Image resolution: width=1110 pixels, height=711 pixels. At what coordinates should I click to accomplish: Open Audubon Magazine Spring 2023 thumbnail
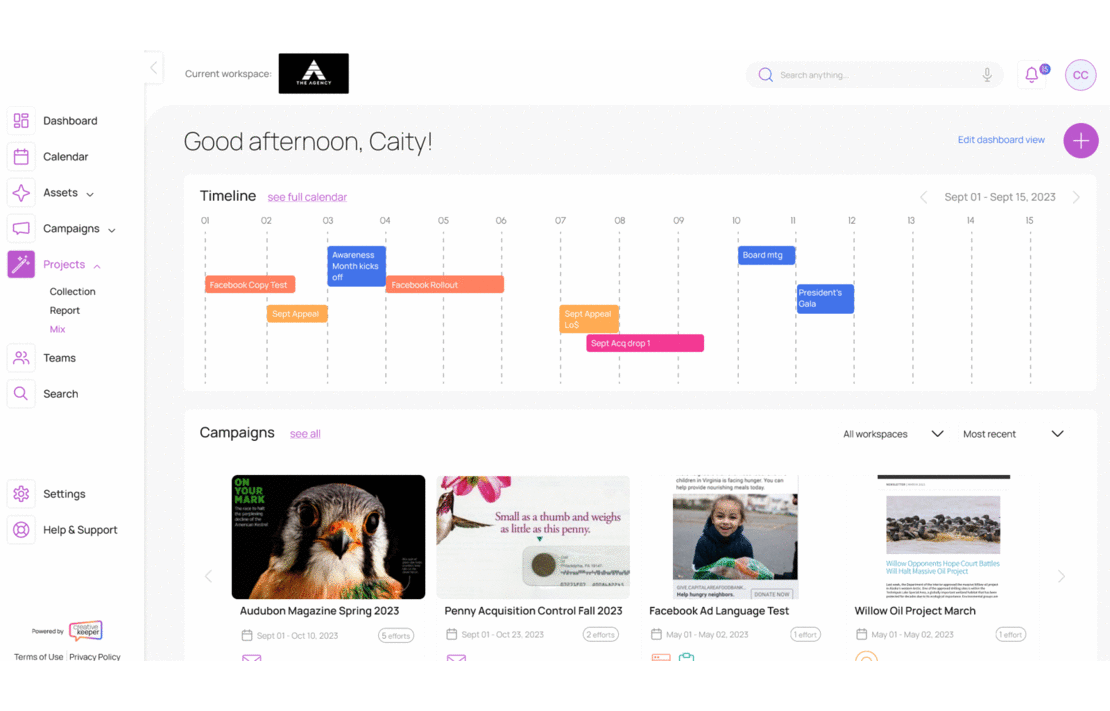tap(328, 537)
